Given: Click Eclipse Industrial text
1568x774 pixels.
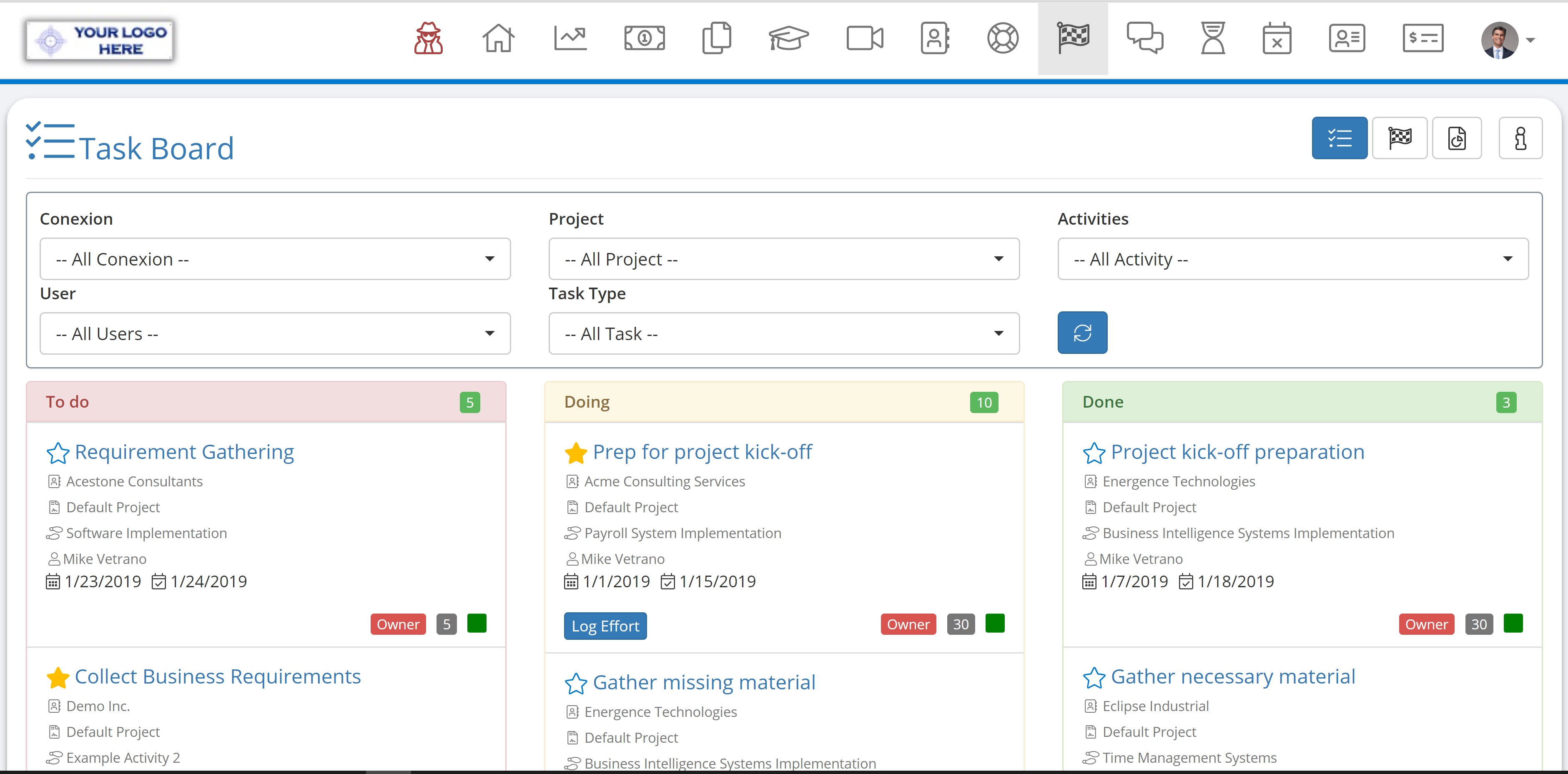Looking at the screenshot, I should pyautogui.click(x=1155, y=706).
